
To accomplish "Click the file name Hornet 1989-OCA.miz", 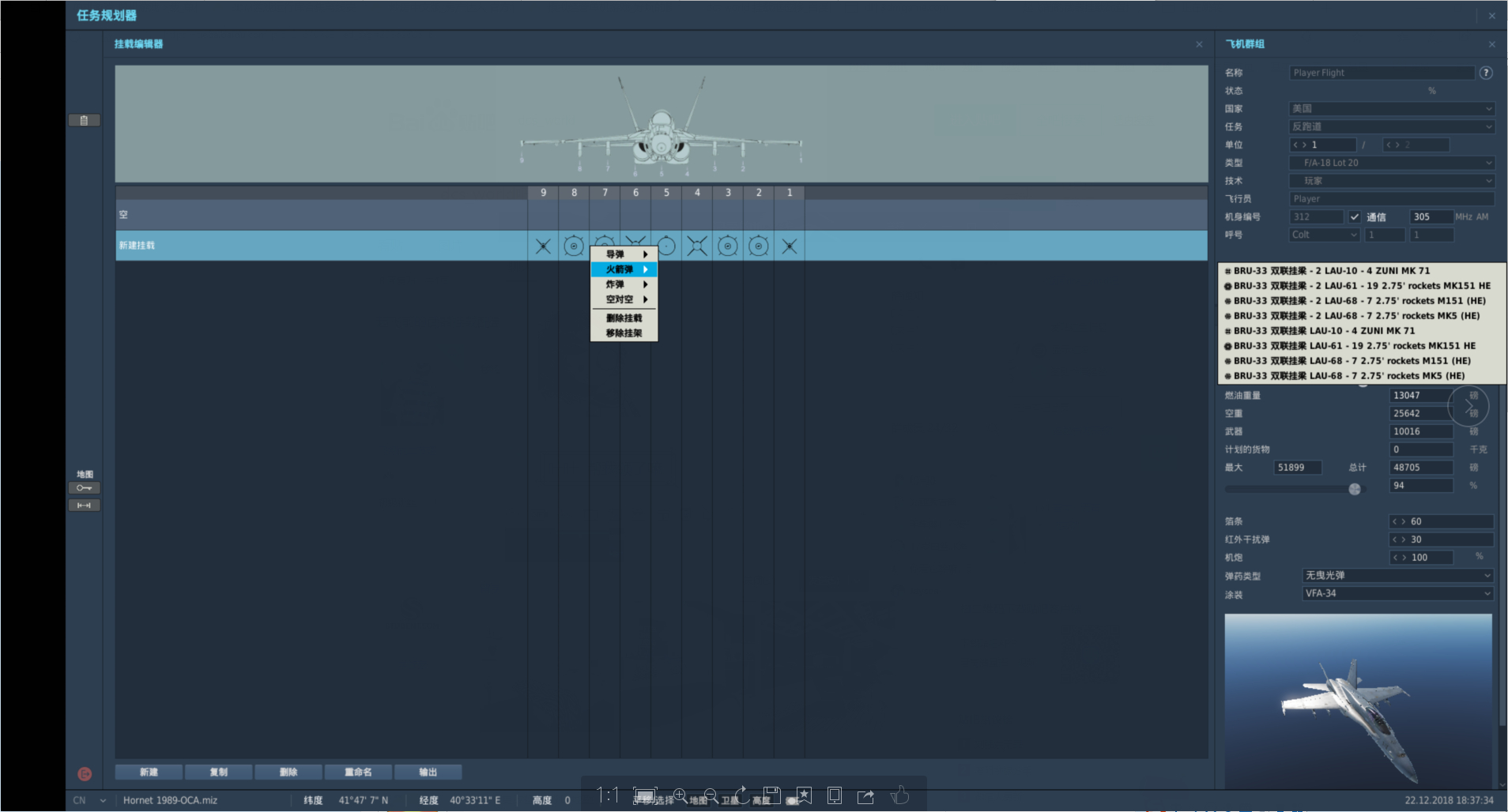I will [170, 800].
